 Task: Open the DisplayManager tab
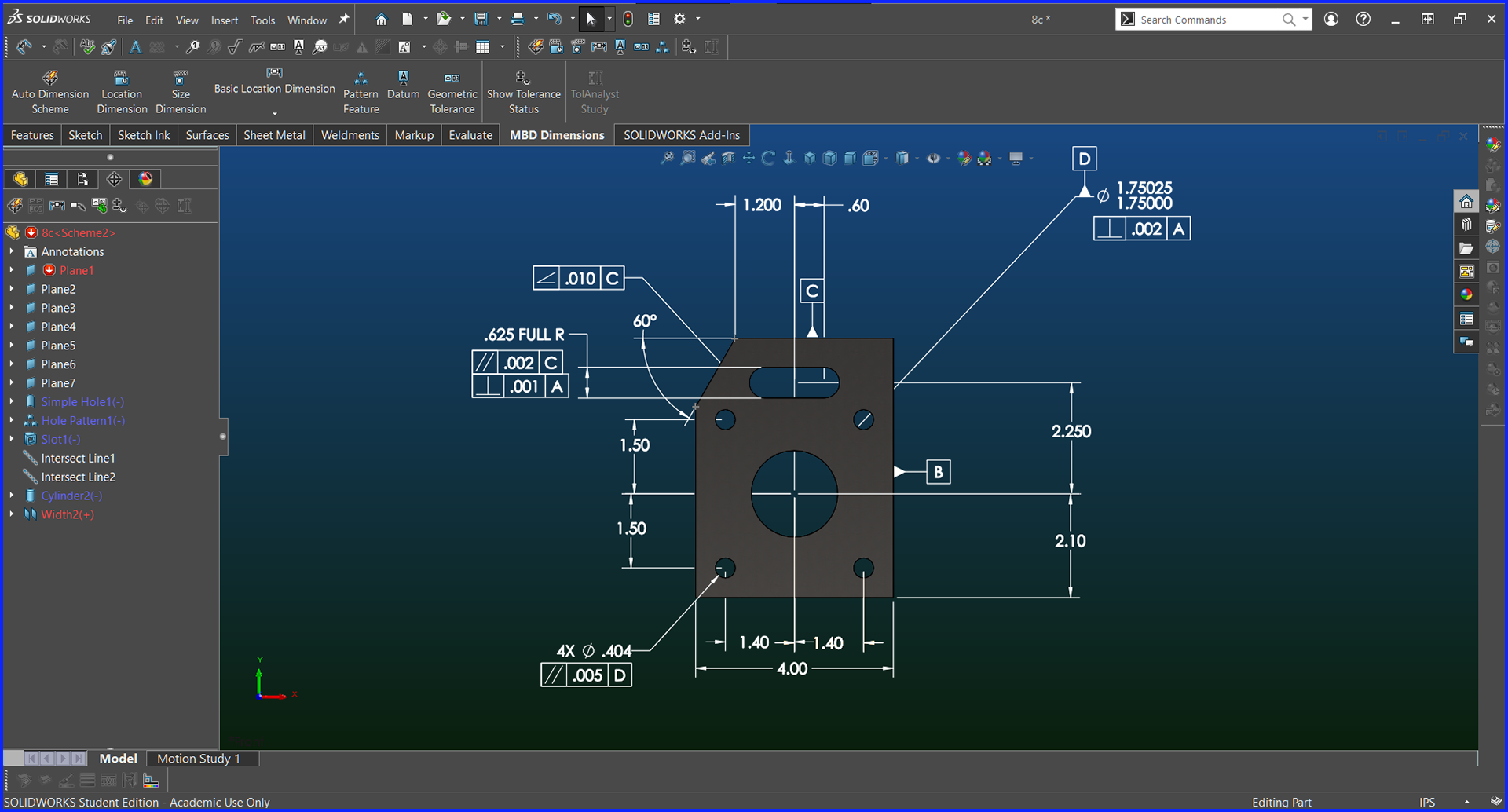(146, 179)
